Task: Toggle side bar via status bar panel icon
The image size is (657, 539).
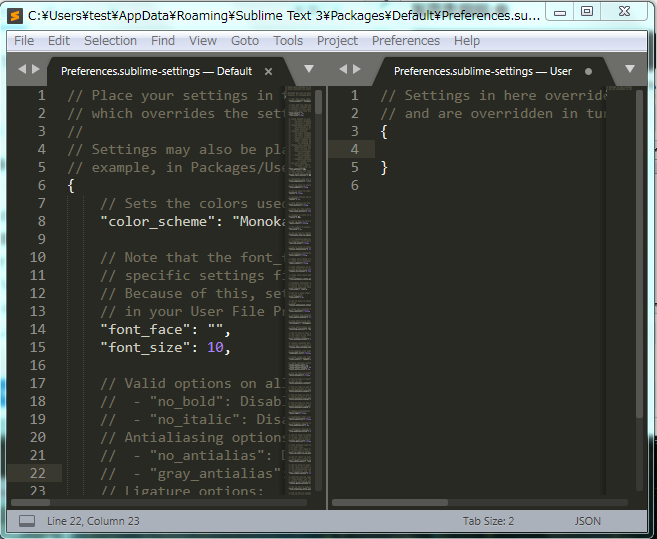Action: (27, 521)
